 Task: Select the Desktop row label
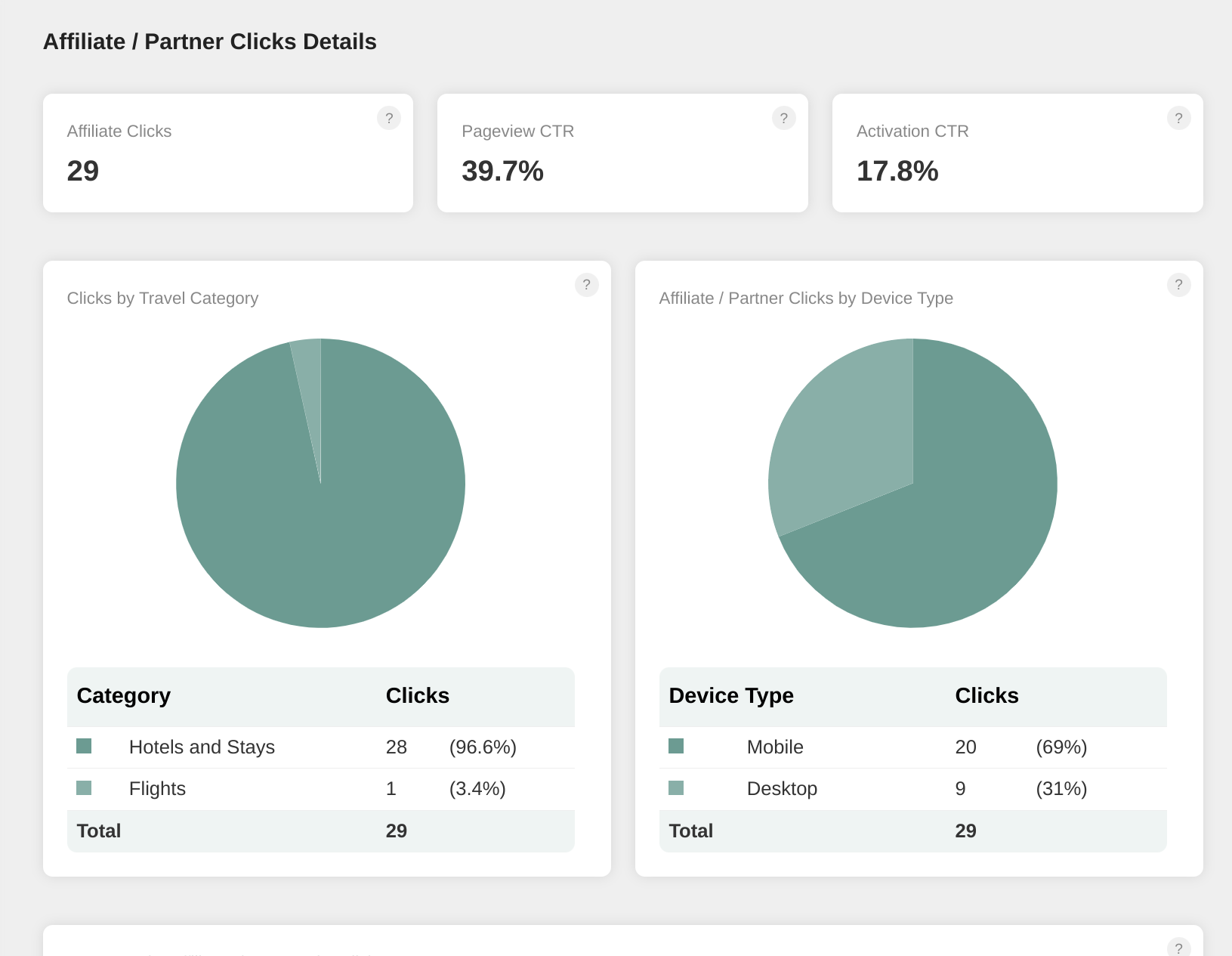782,788
